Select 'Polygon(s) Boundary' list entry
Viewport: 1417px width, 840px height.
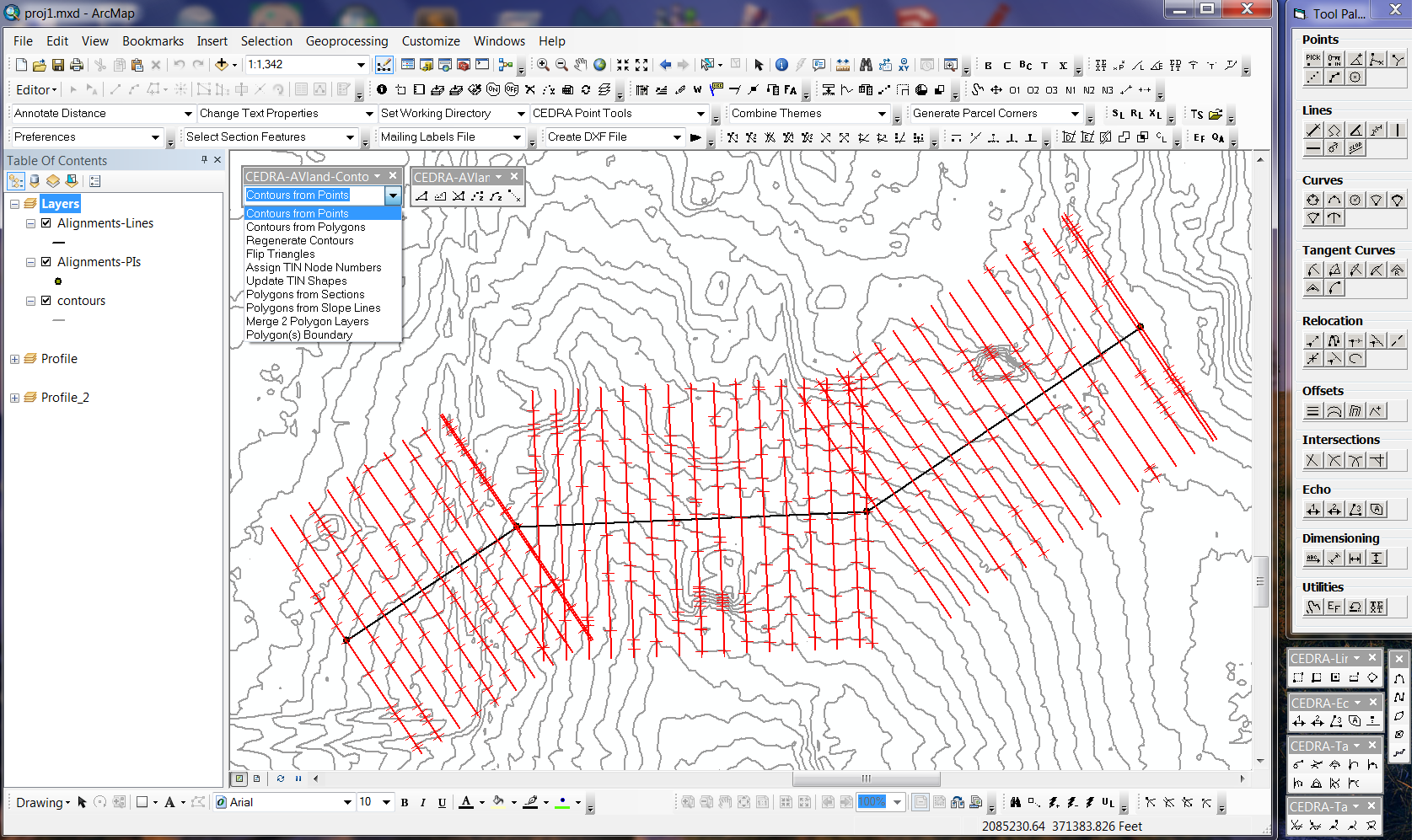point(298,334)
